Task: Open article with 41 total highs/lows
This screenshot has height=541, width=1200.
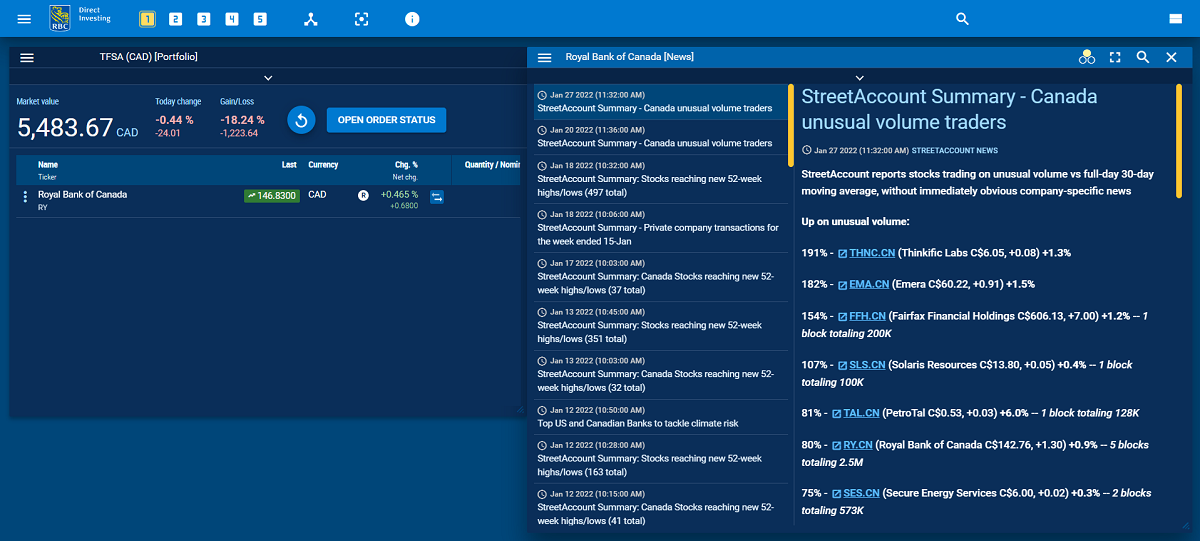Action: coord(660,506)
